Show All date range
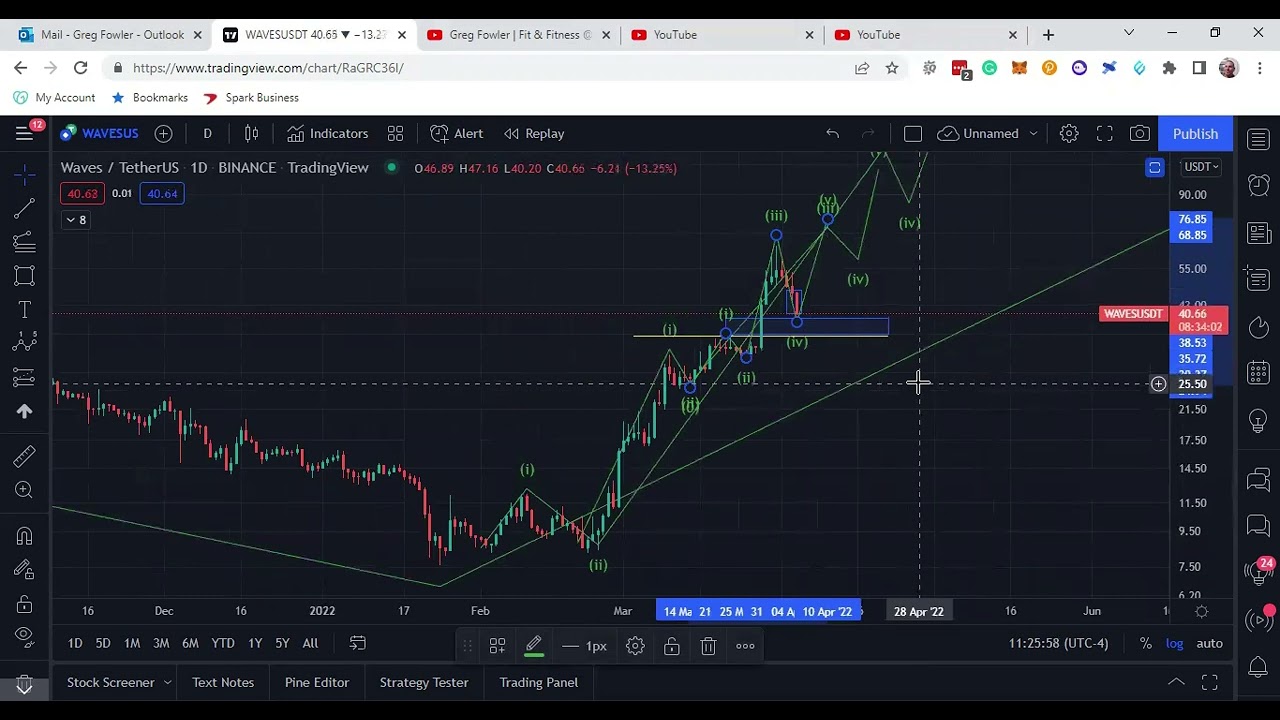This screenshot has height=720, width=1280. click(310, 643)
